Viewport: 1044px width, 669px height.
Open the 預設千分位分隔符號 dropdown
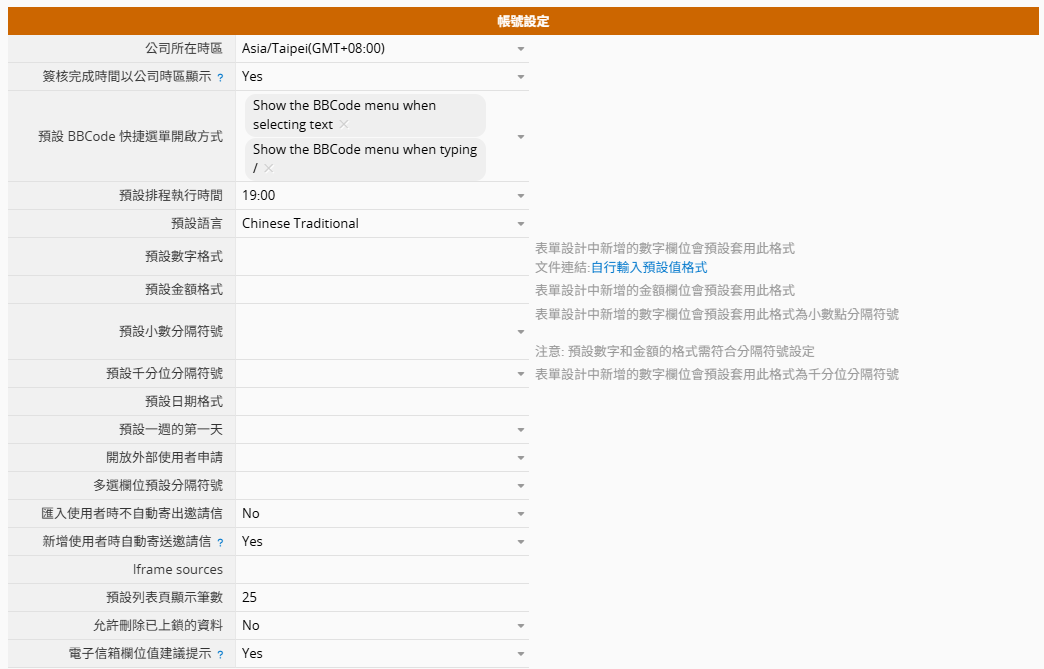tap(382, 374)
